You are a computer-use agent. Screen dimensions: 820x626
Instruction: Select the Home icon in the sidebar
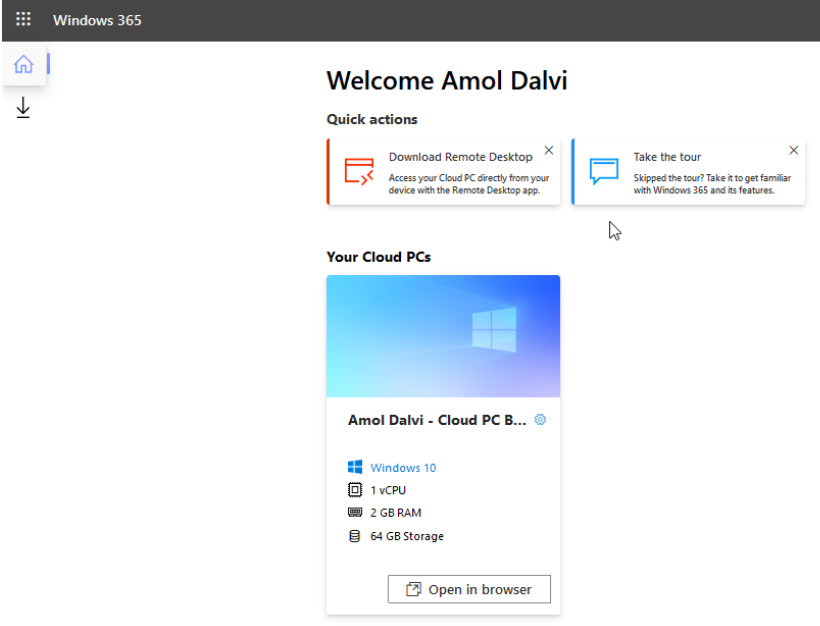point(22,63)
